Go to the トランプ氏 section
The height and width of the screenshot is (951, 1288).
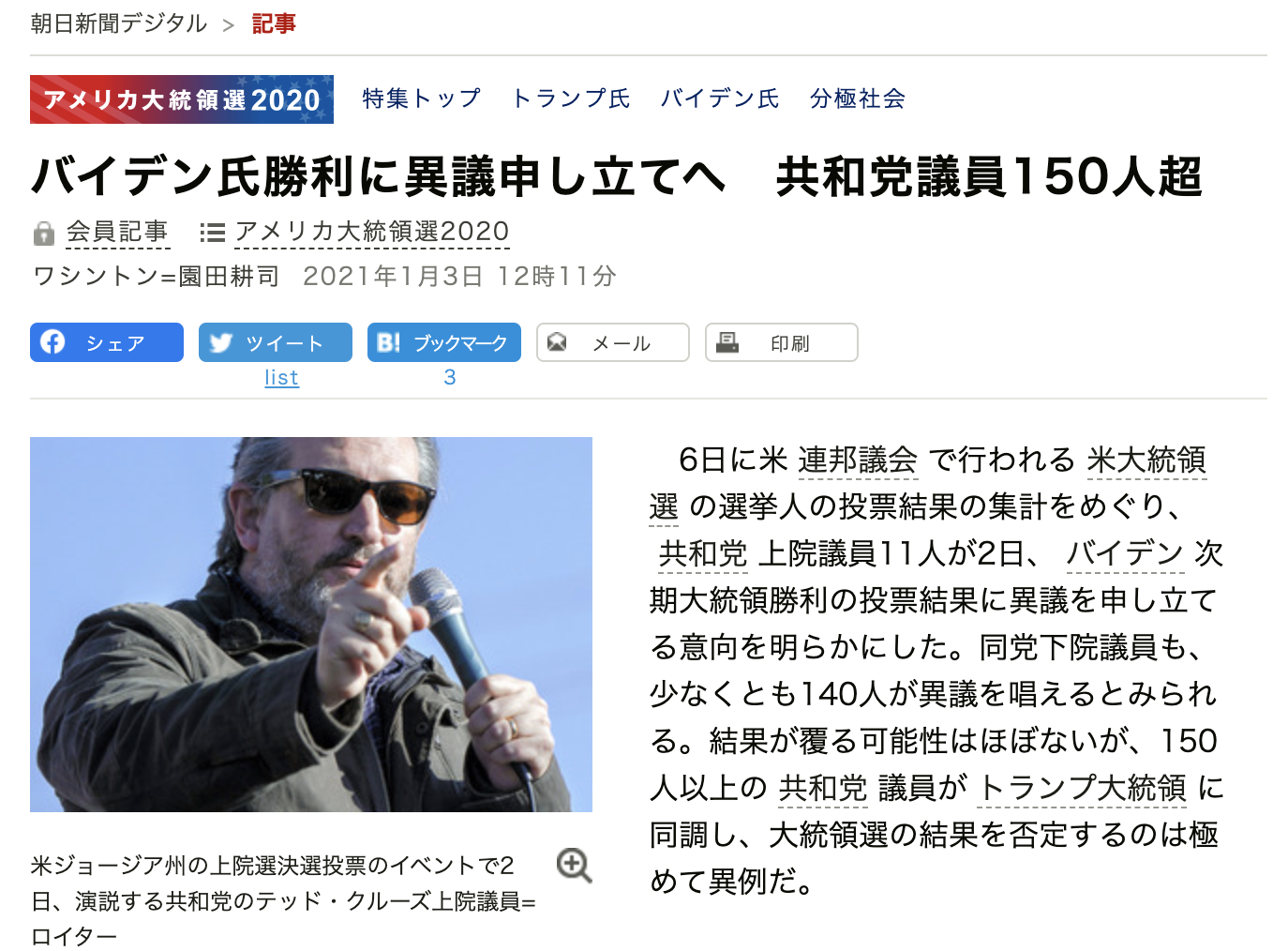tap(571, 98)
